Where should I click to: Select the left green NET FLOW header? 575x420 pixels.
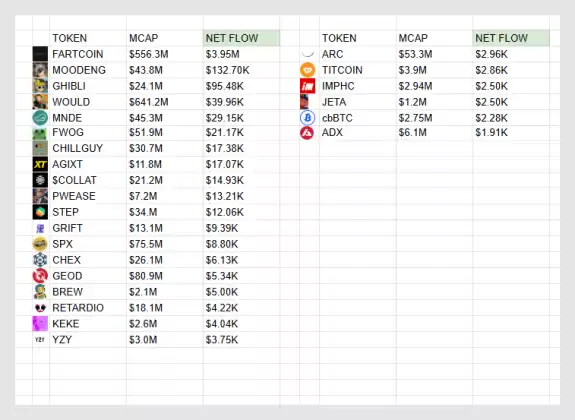tap(241, 38)
